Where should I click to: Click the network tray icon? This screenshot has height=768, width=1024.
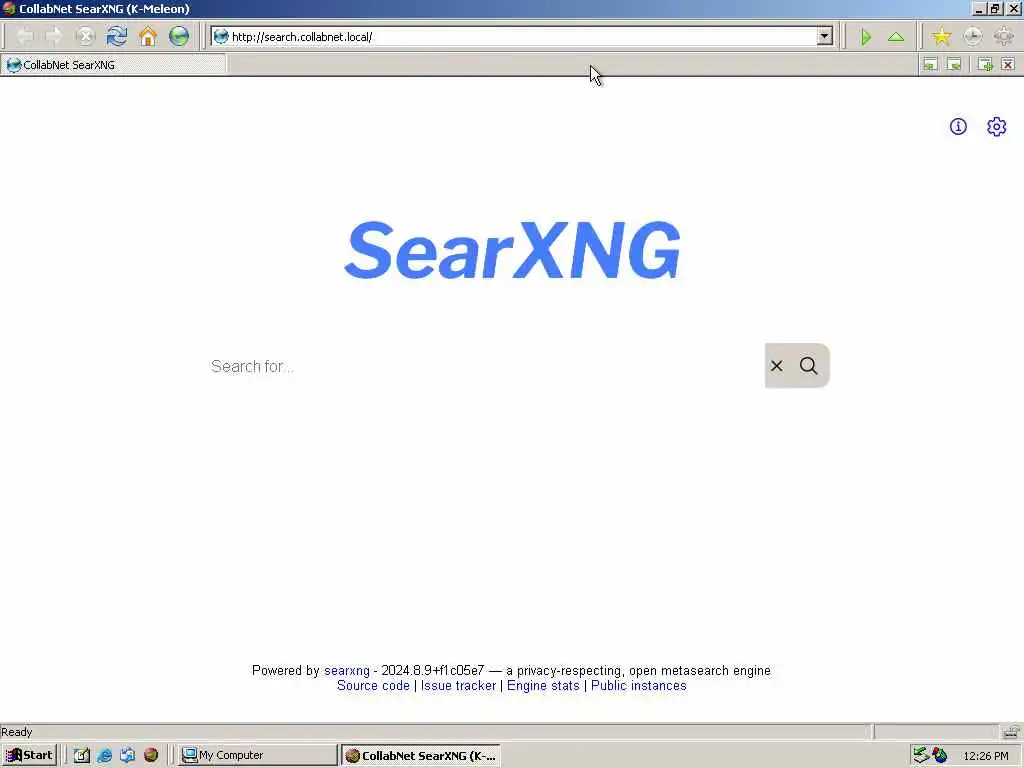point(921,755)
